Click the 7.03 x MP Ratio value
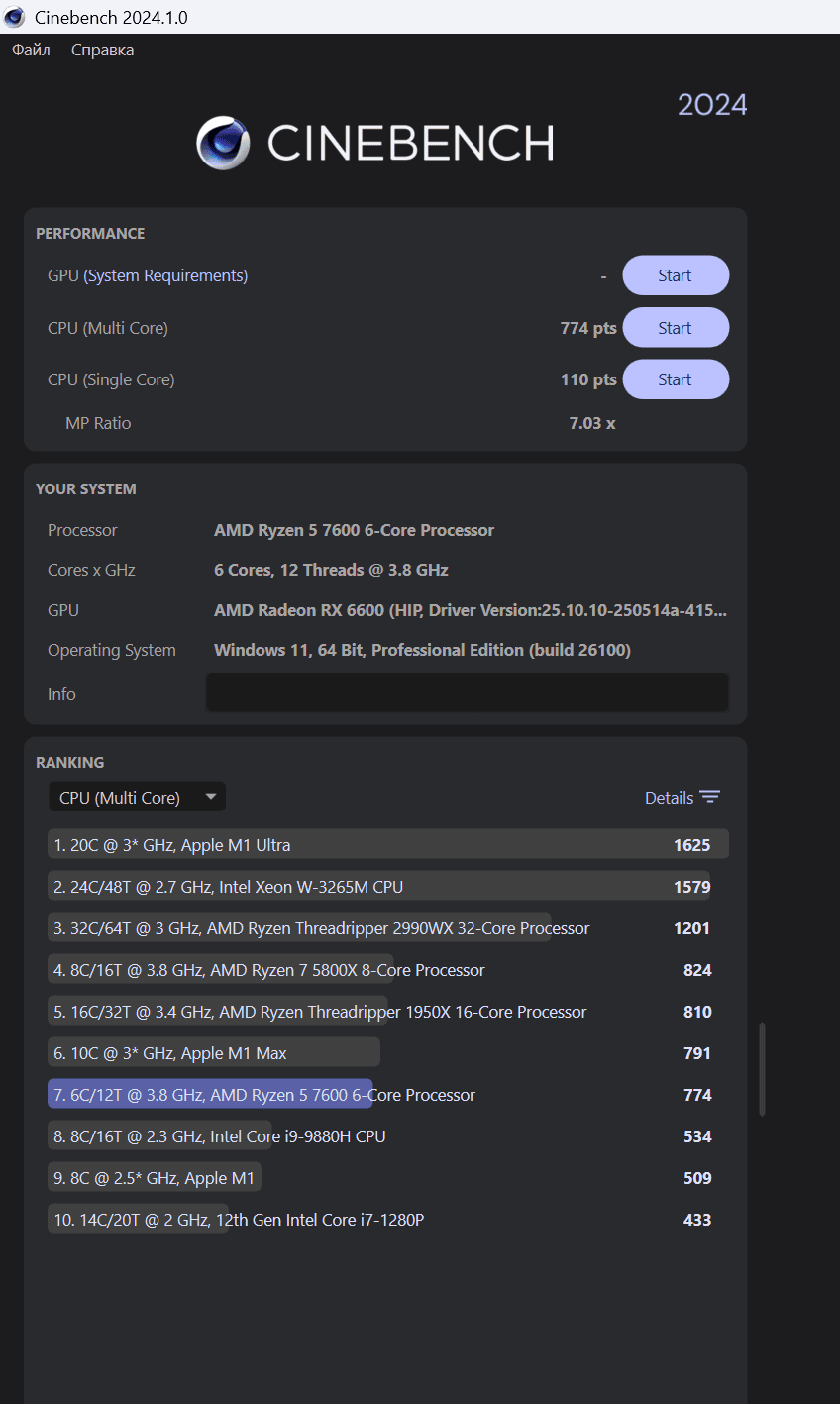The width and height of the screenshot is (840, 1404). tap(592, 423)
